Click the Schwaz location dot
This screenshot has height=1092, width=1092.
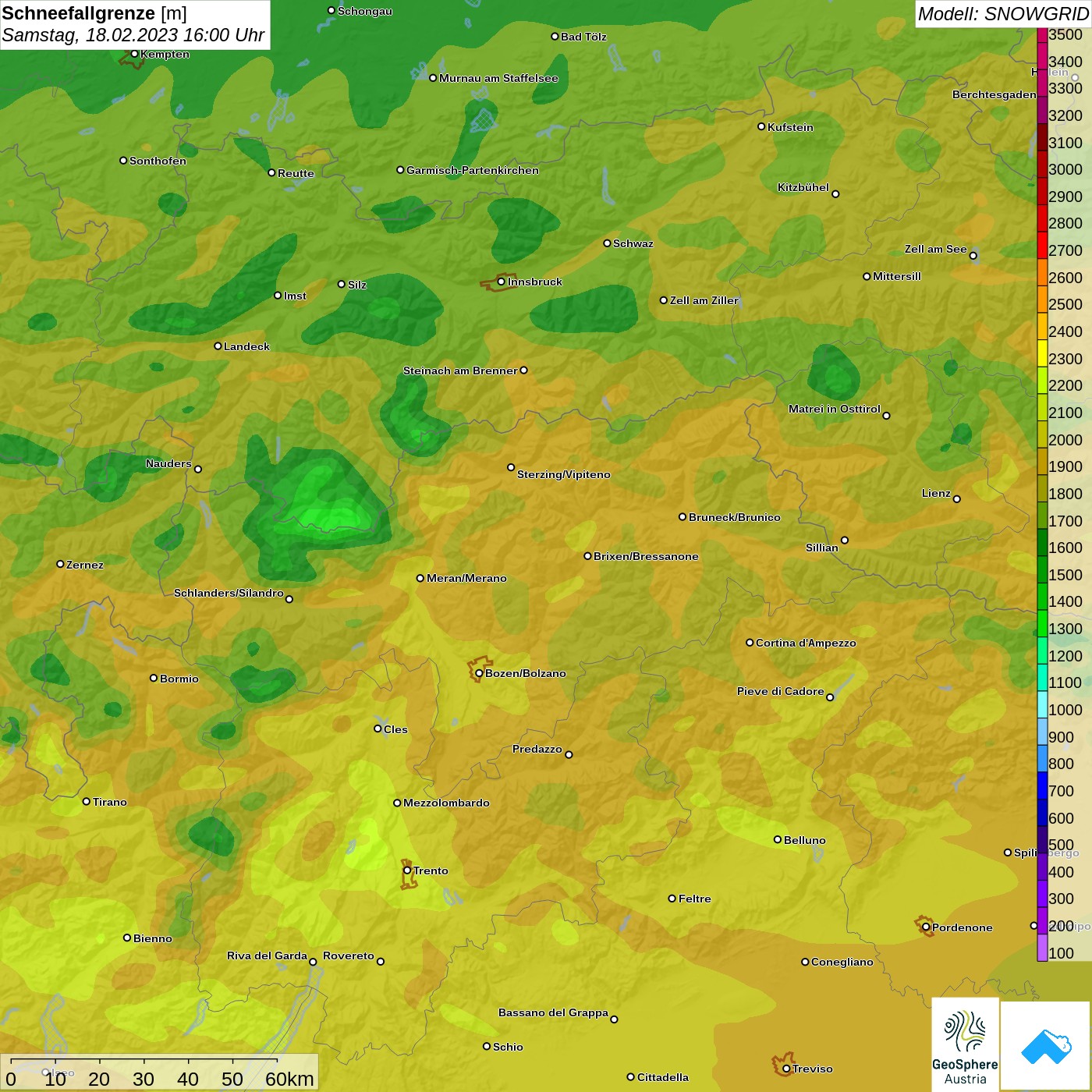pos(607,243)
